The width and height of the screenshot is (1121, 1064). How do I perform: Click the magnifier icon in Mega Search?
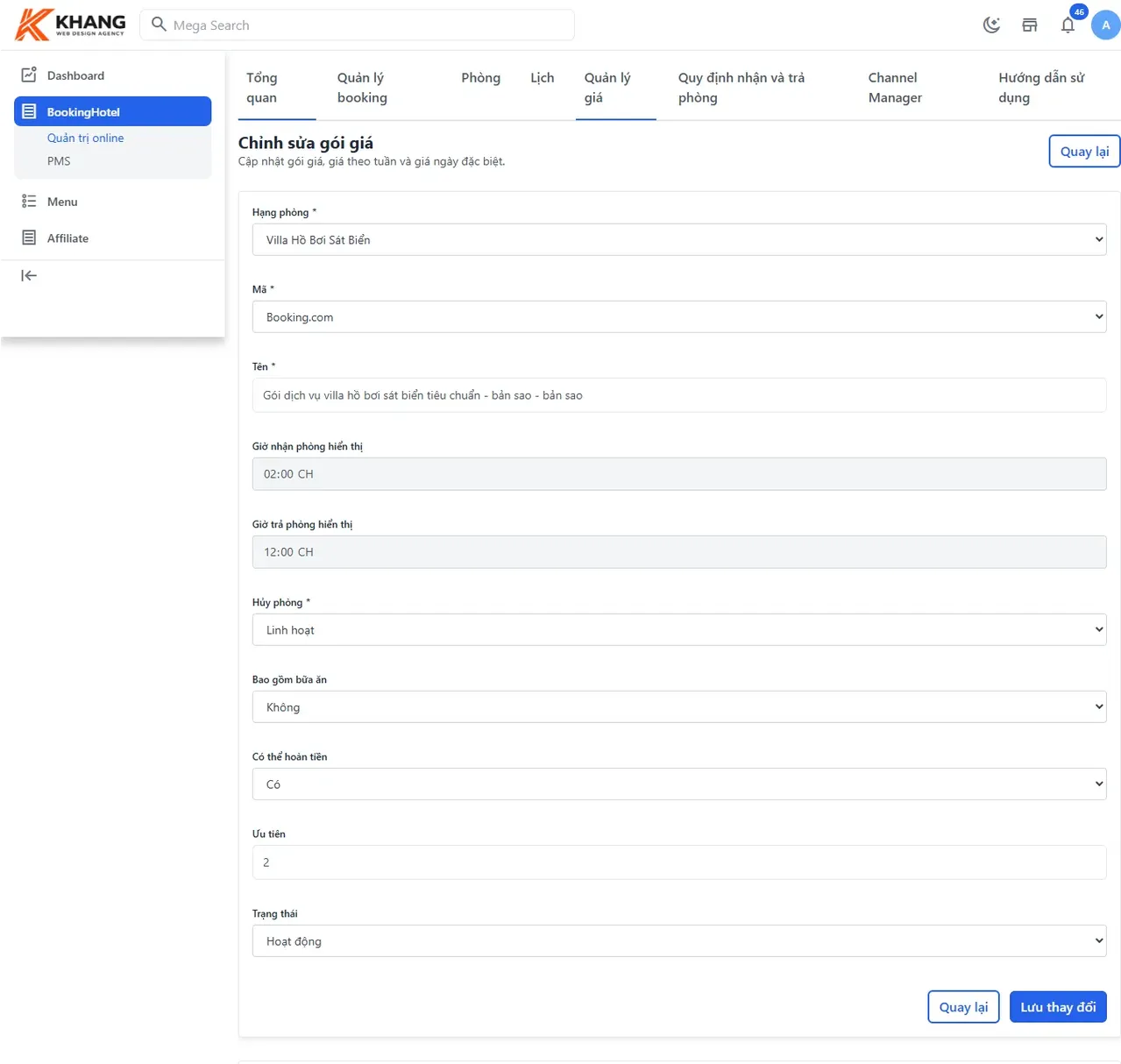[x=159, y=25]
